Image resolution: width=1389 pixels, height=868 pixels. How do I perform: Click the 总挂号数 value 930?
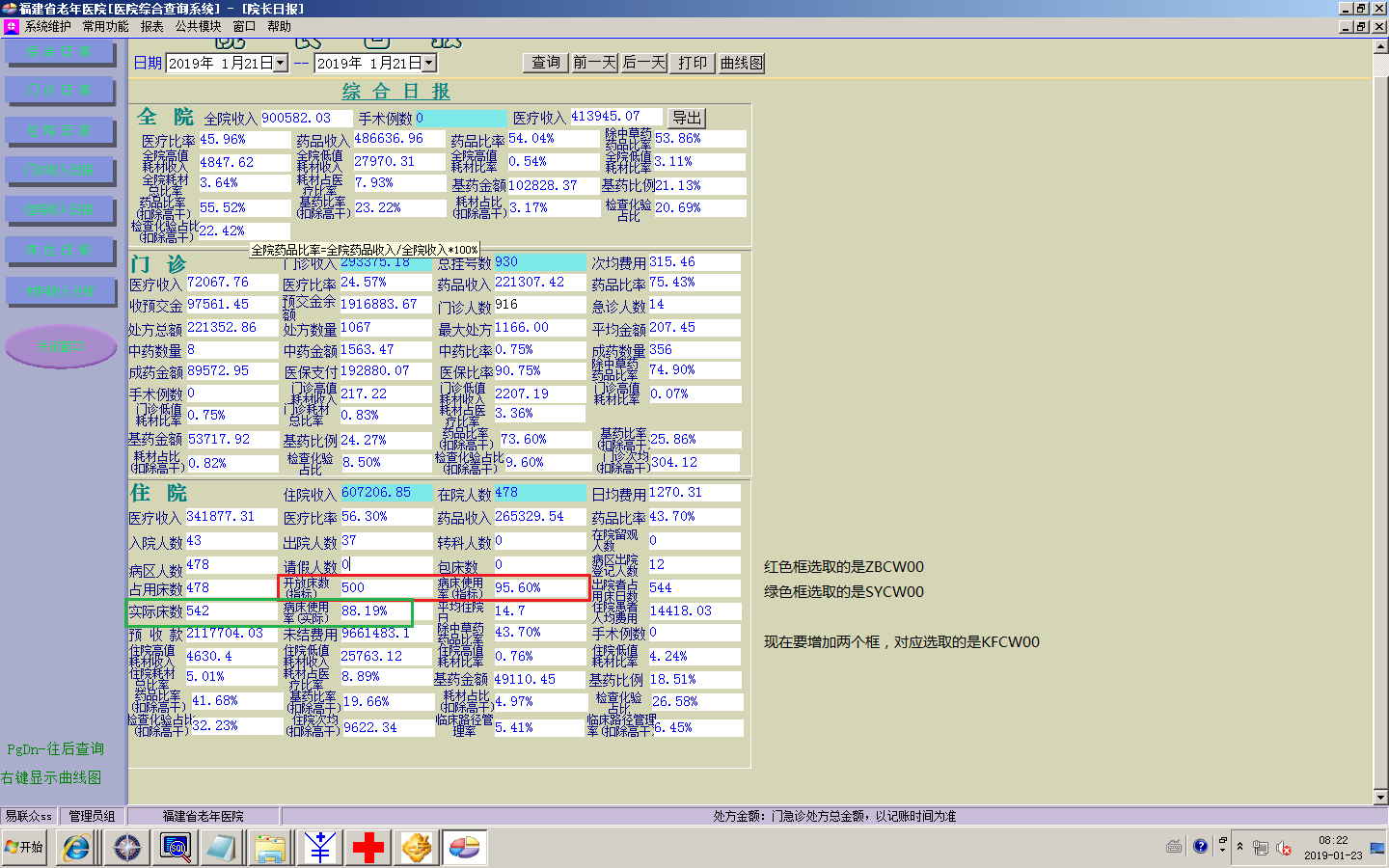540,262
